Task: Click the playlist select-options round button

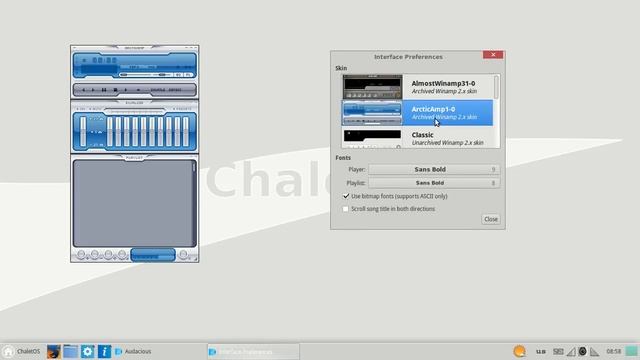Action: pos(108,255)
